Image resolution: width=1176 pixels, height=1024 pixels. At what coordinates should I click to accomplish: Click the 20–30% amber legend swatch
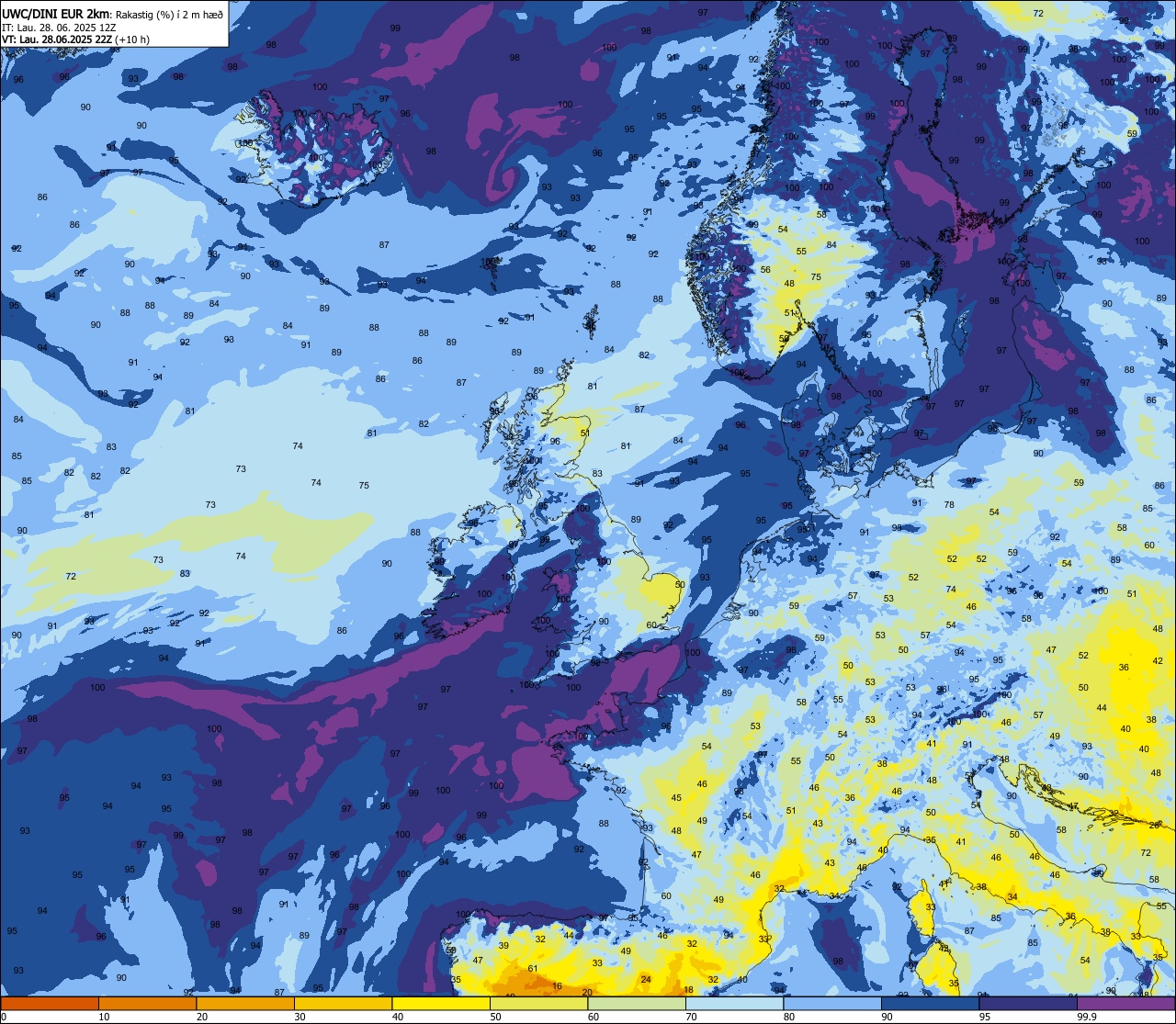point(245,1004)
